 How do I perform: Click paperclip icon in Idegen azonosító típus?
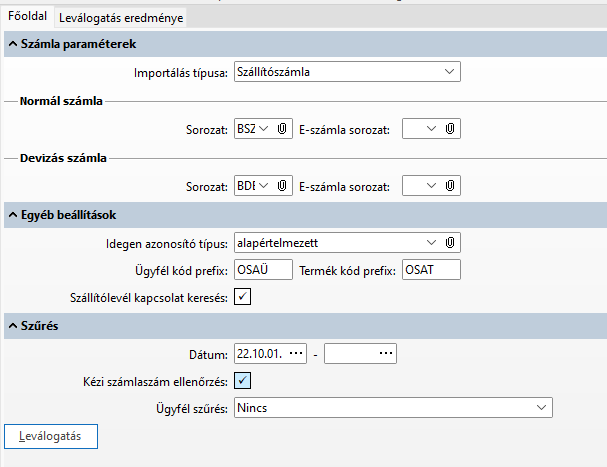(451, 242)
